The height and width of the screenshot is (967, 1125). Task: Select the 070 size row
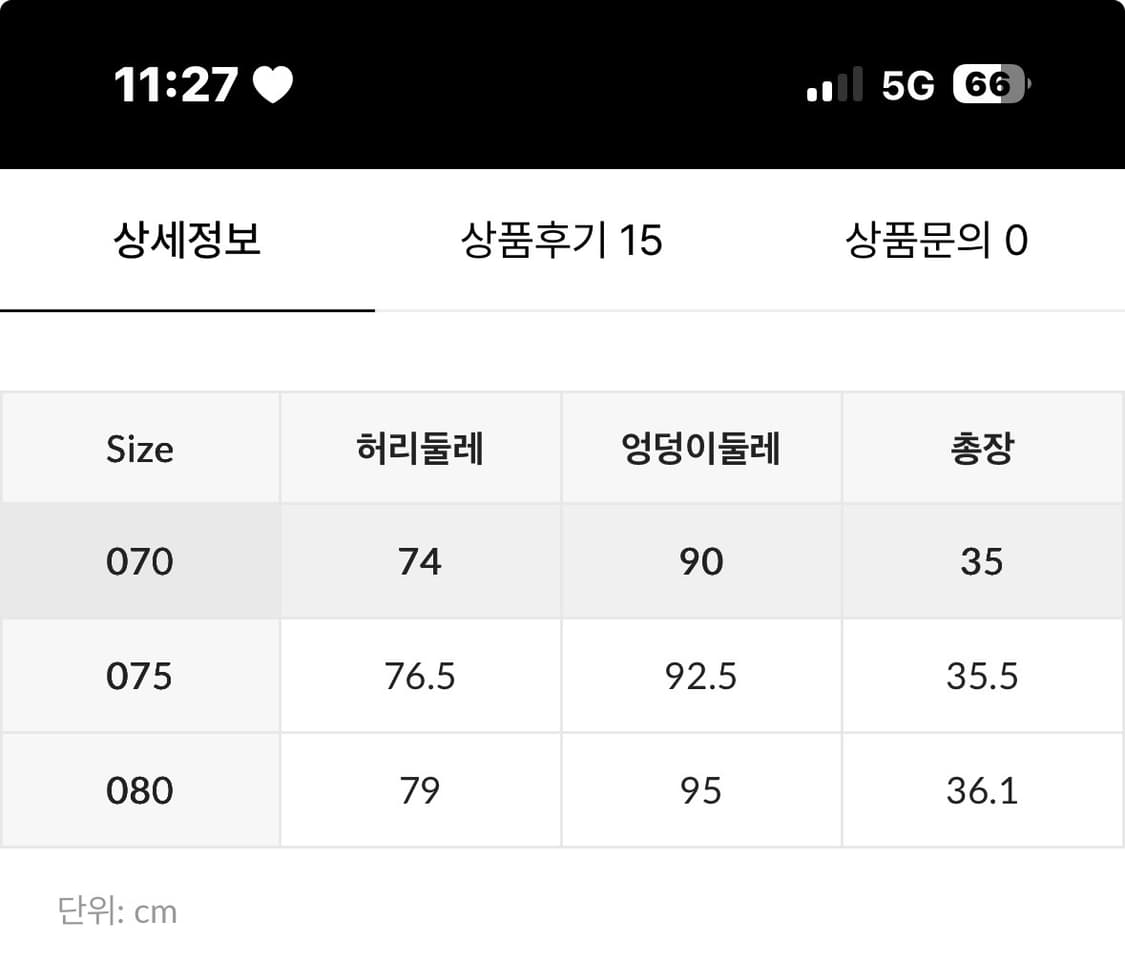coord(140,561)
